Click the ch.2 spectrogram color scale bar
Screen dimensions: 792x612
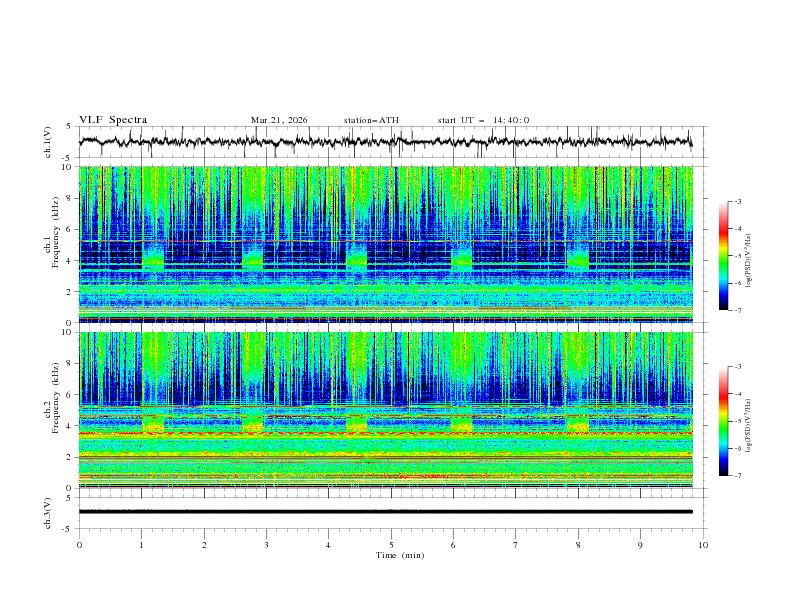point(723,421)
